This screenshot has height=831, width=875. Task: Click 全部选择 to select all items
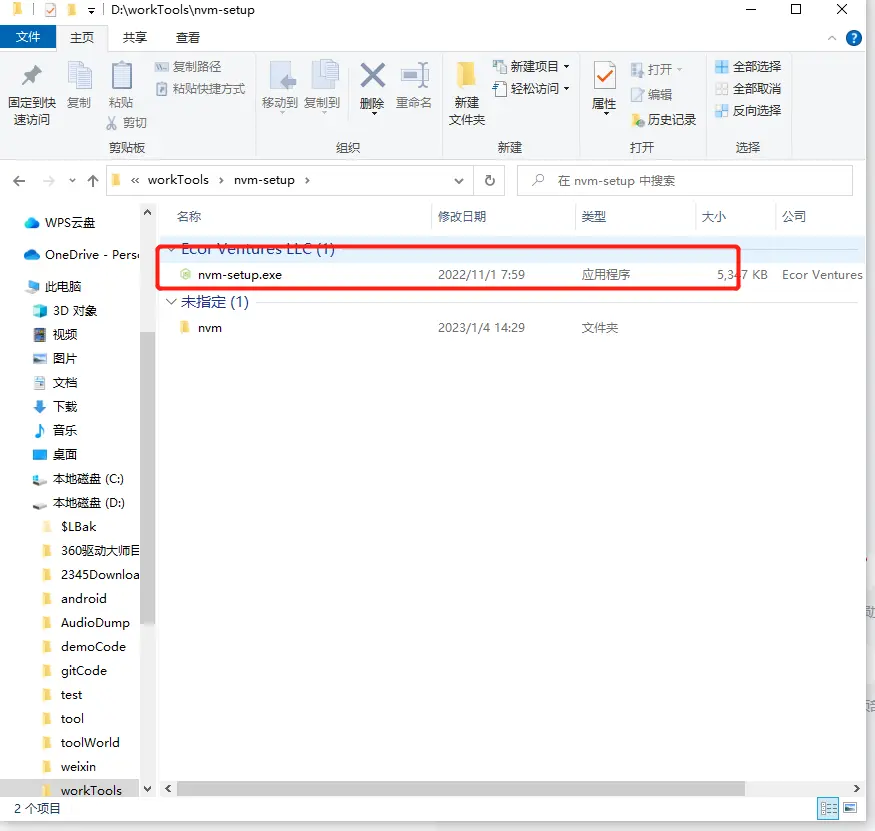click(747, 67)
